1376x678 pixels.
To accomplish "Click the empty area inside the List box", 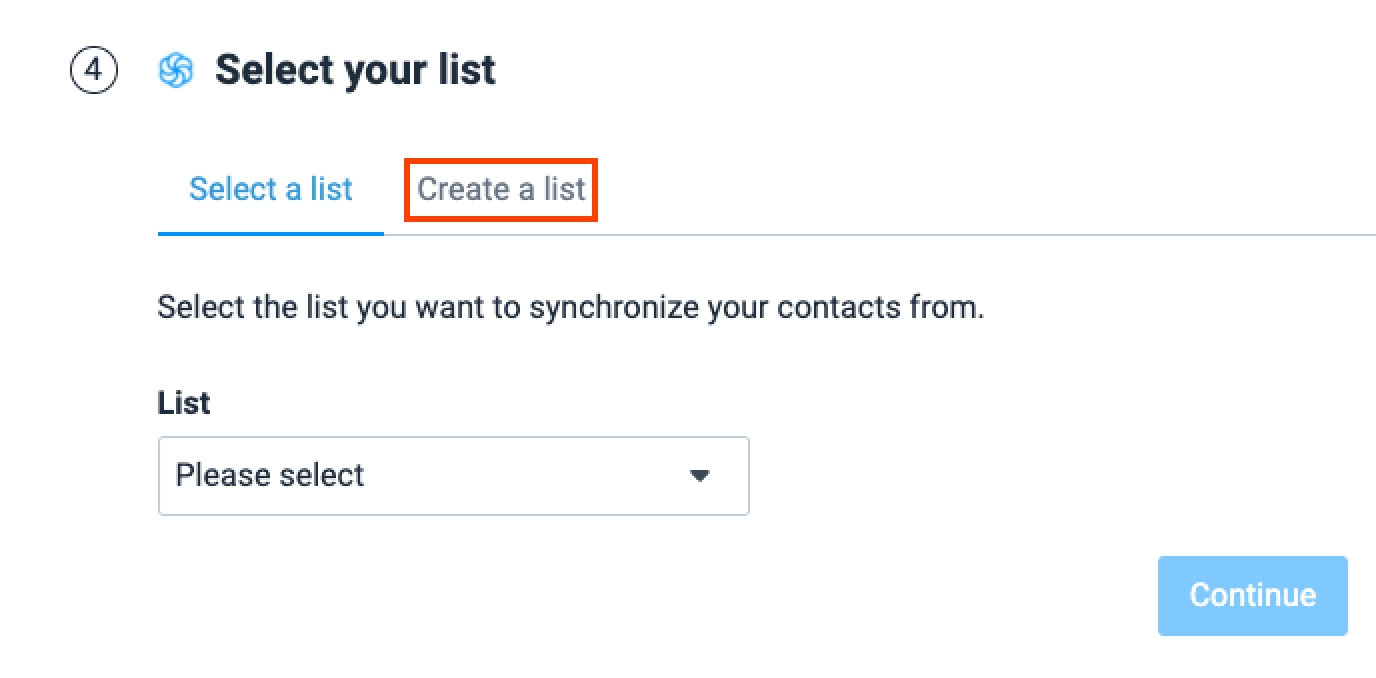I will (x=525, y=475).
